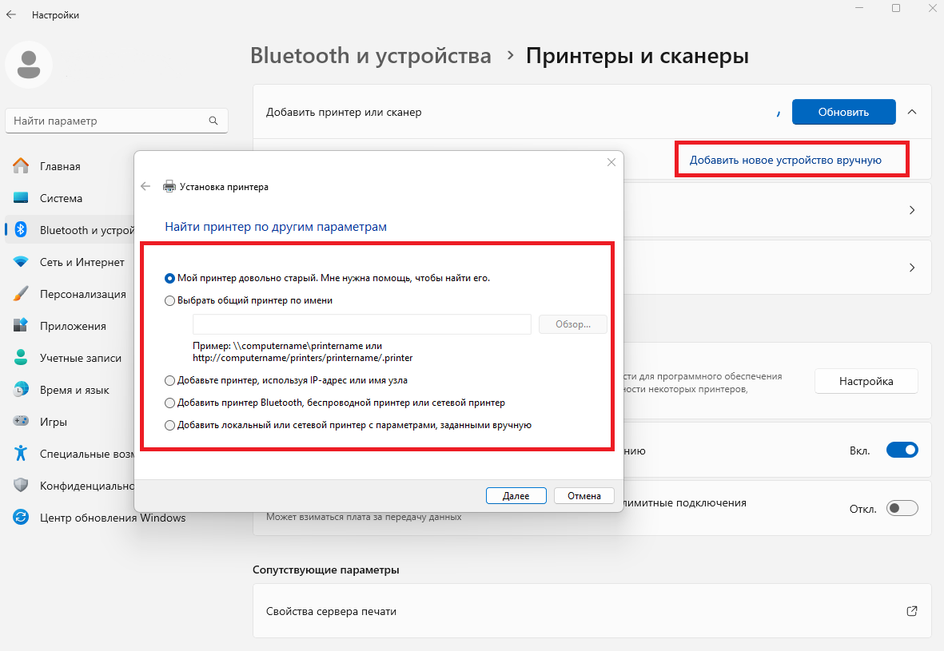Viewport: 944px width, 651px height.
Task: Click the Обзор... browse button
Action: point(573,324)
